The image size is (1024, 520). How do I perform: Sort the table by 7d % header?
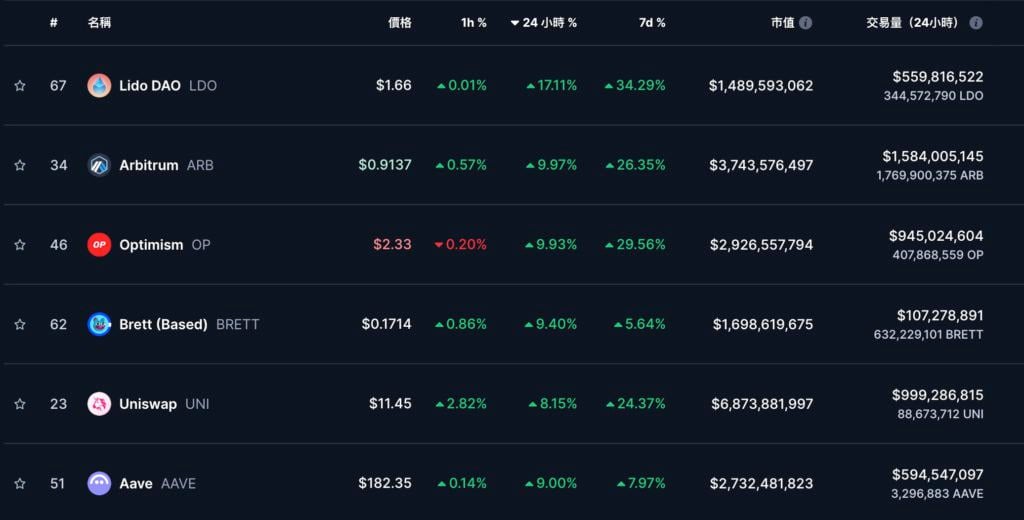652,23
